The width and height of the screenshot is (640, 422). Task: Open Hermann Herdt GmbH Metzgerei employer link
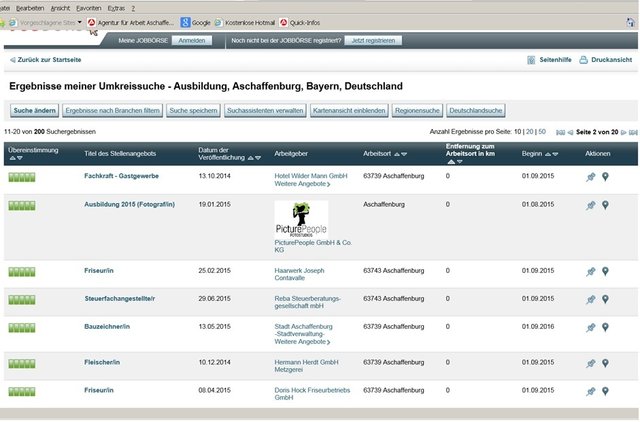click(306, 366)
